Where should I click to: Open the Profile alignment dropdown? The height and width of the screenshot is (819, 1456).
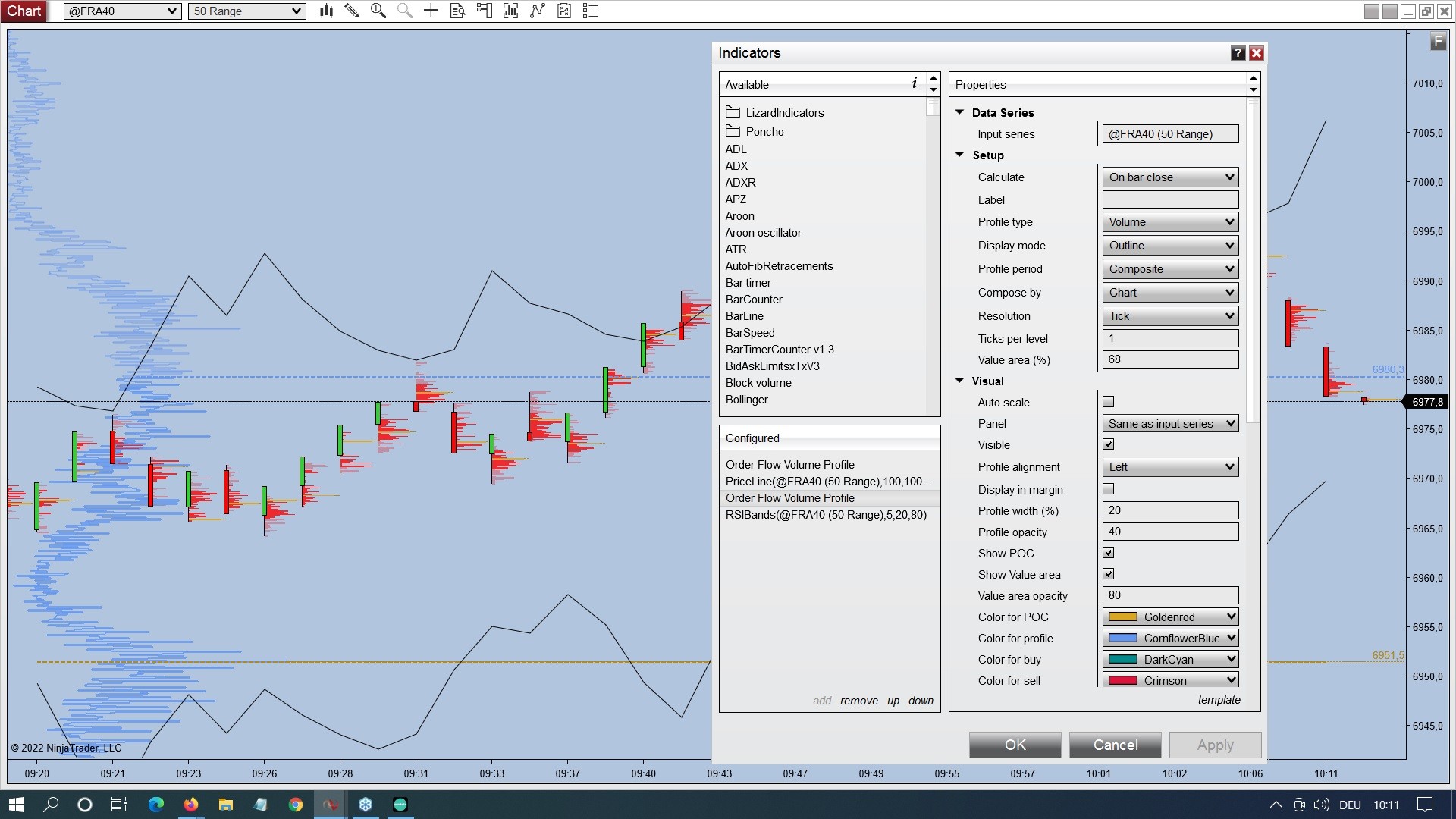[1169, 467]
